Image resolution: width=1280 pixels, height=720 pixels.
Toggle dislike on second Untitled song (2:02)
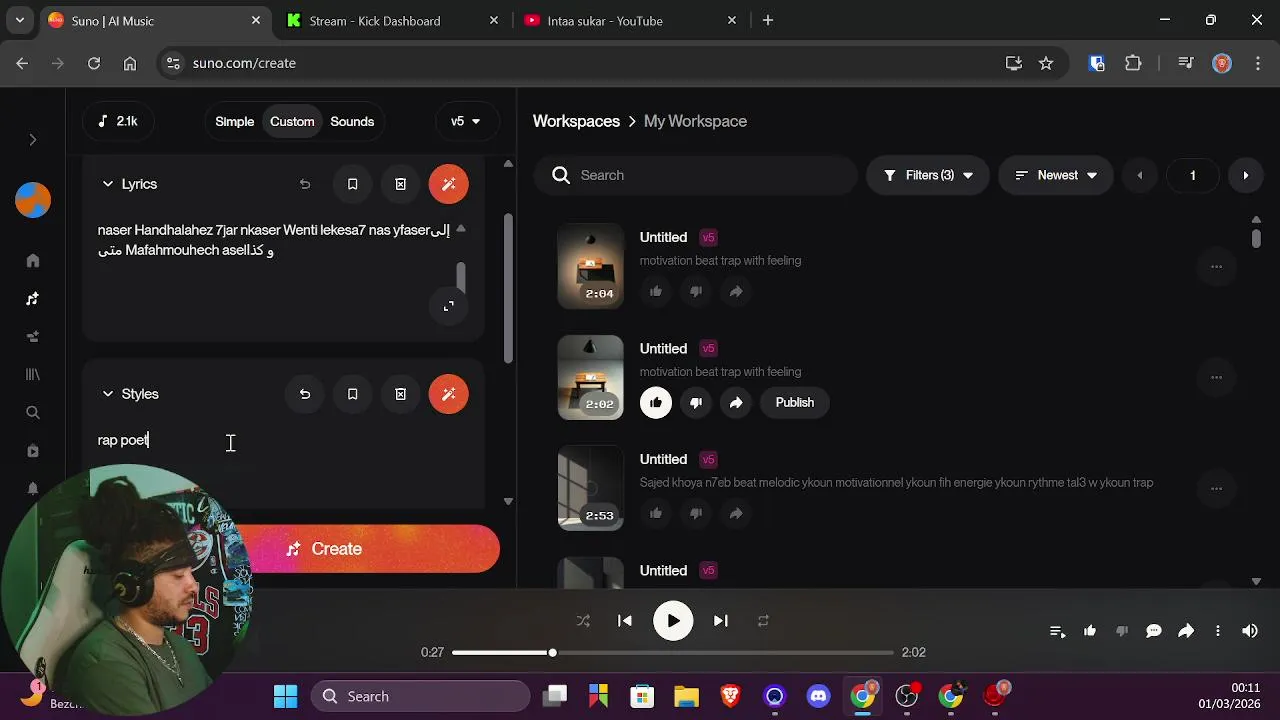[x=696, y=403]
